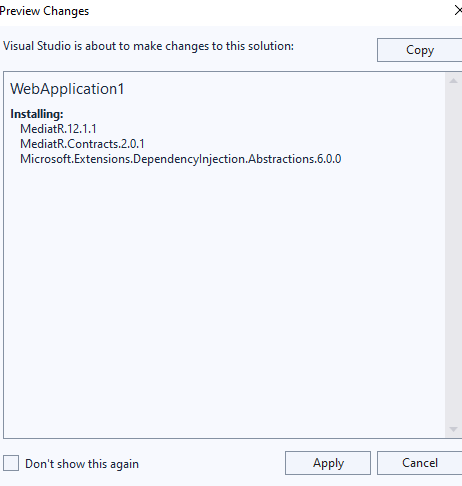The image size is (462, 486).
Task: Copy the list of changes
Action: (420, 50)
